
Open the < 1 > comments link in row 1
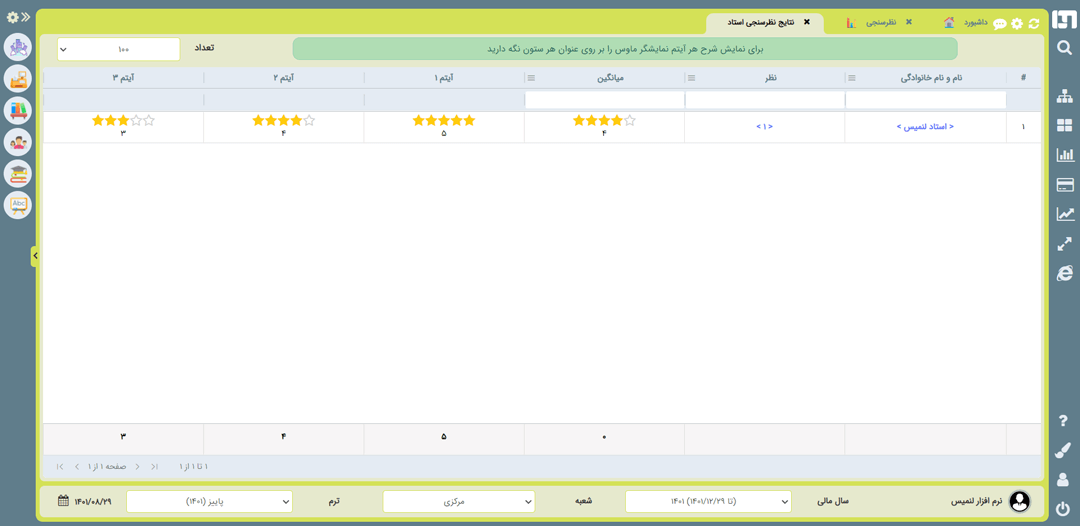point(765,127)
